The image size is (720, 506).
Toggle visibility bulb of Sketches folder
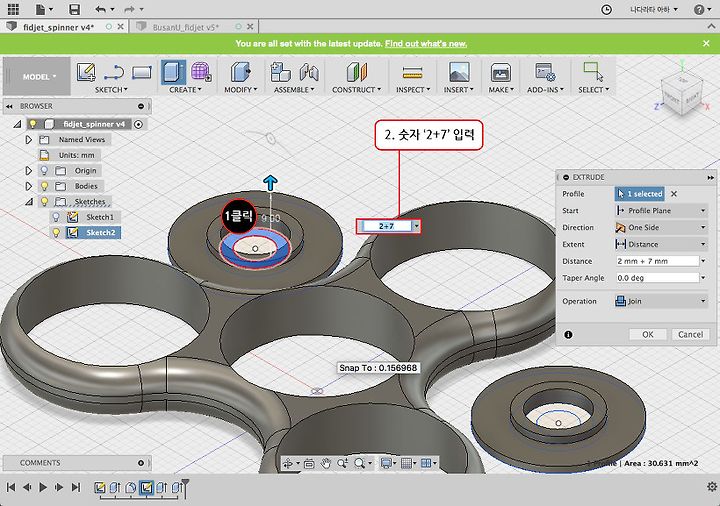point(44,201)
